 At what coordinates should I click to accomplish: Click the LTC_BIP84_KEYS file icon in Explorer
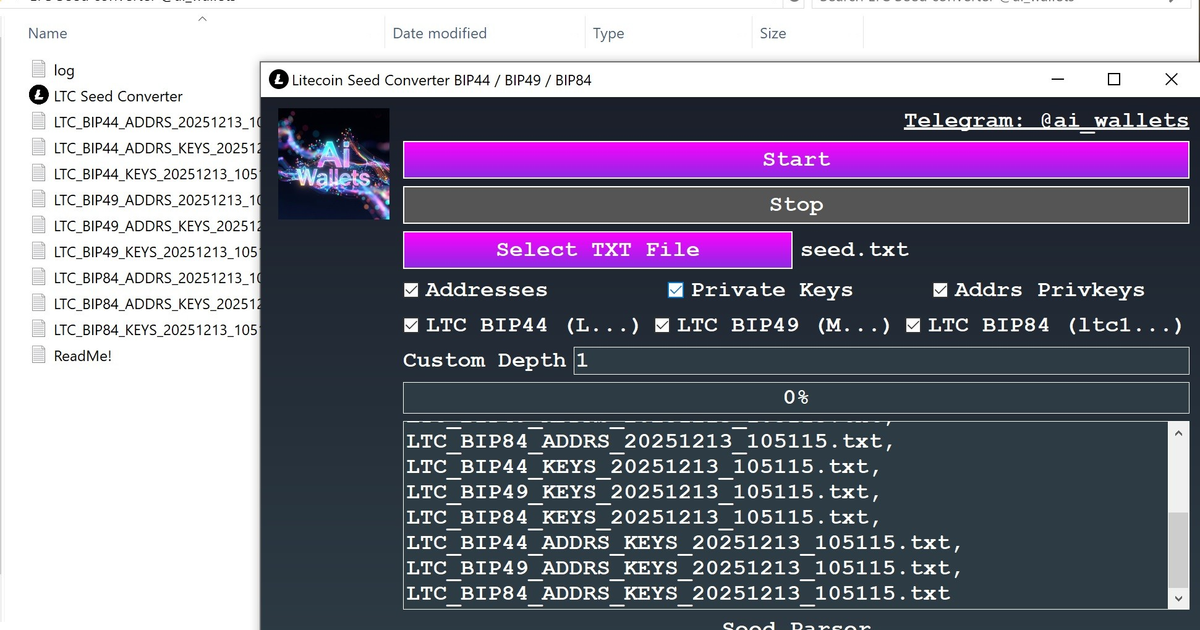39,329
